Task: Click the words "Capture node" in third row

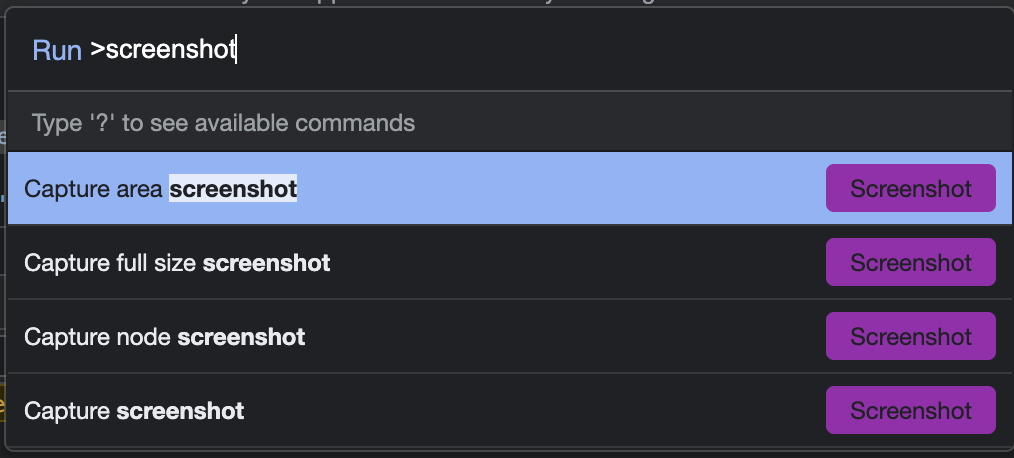Action: point(97,337)
